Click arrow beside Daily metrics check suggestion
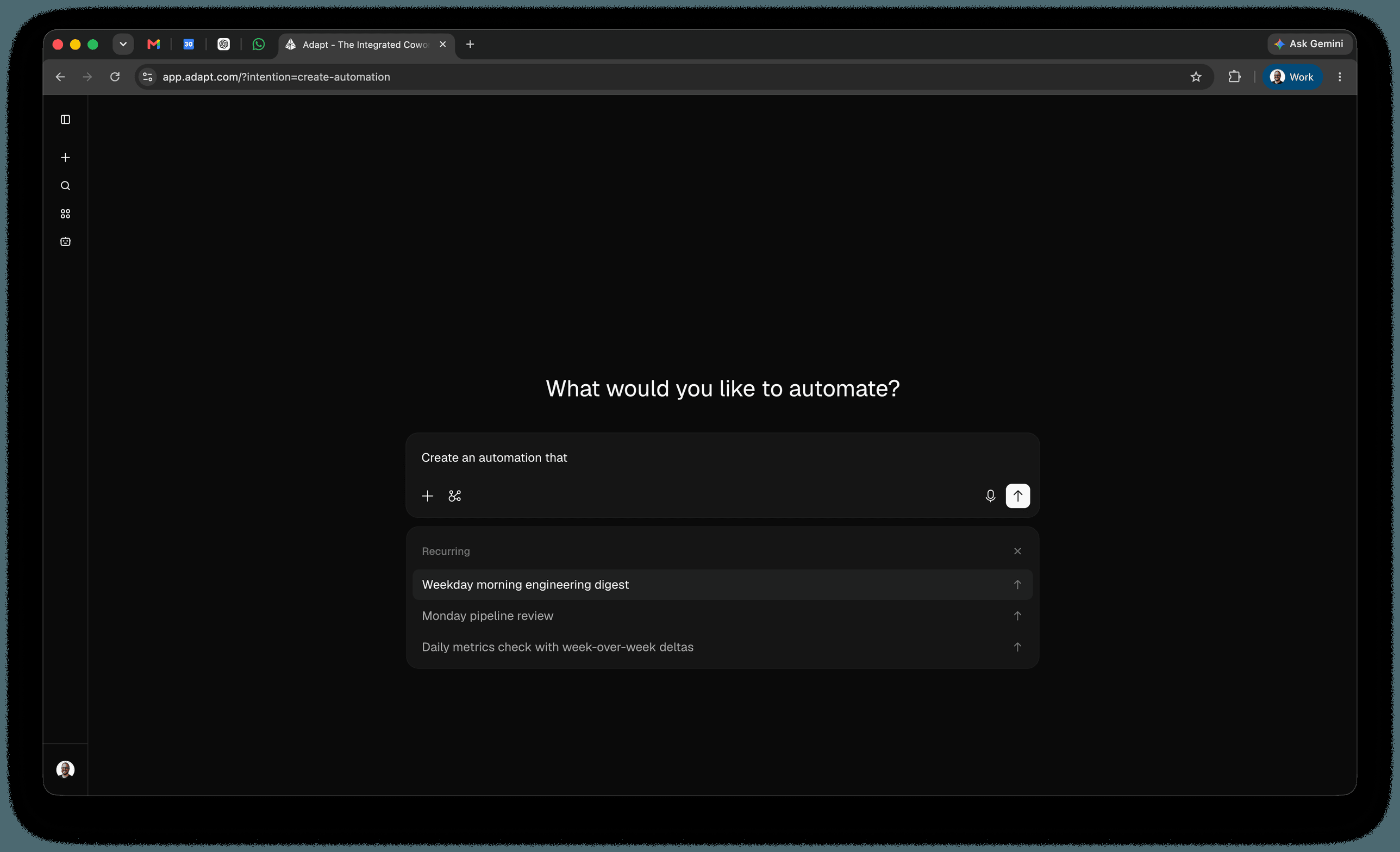This screenshot has width=1400, height=852. click(x=1017, y=647)
